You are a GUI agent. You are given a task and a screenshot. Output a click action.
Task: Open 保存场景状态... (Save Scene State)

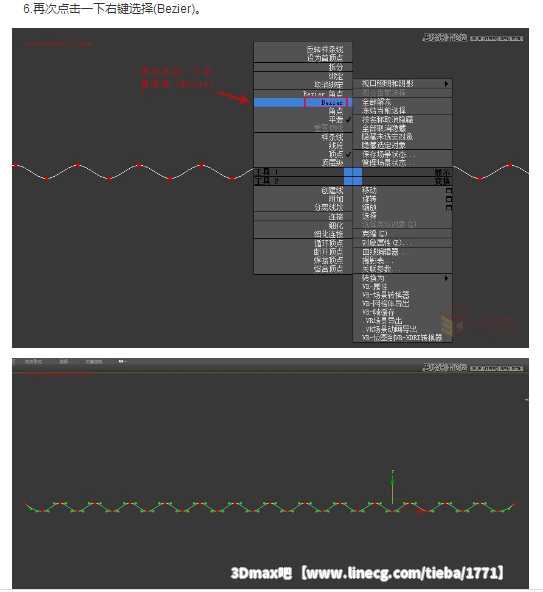point(389,154)
